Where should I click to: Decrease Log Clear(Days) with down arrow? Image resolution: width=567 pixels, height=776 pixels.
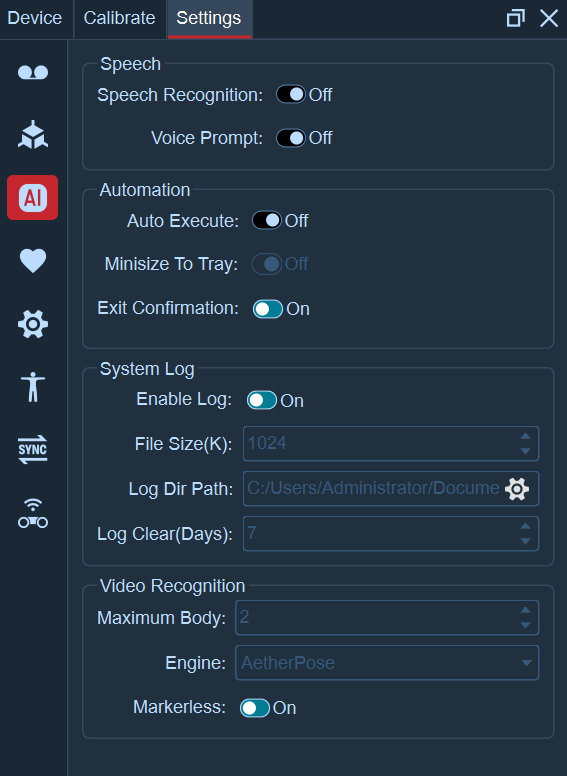(525, 541)
